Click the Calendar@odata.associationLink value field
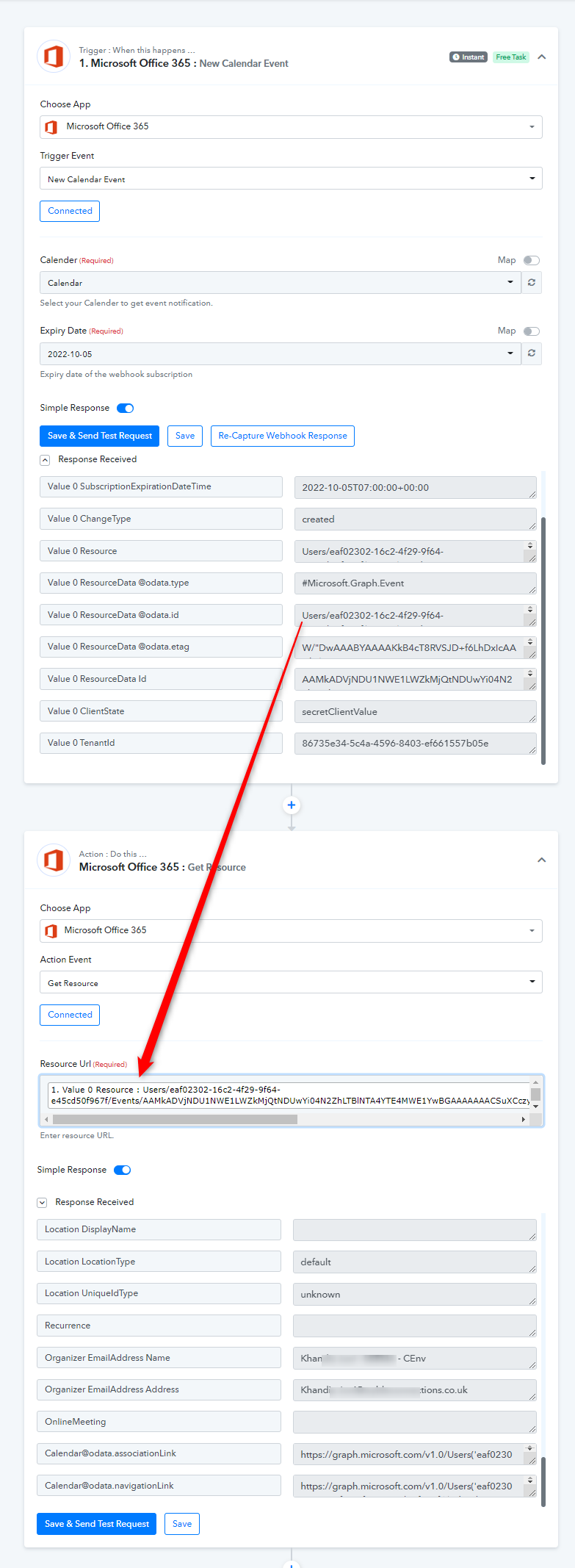 tap(415, 1455)
